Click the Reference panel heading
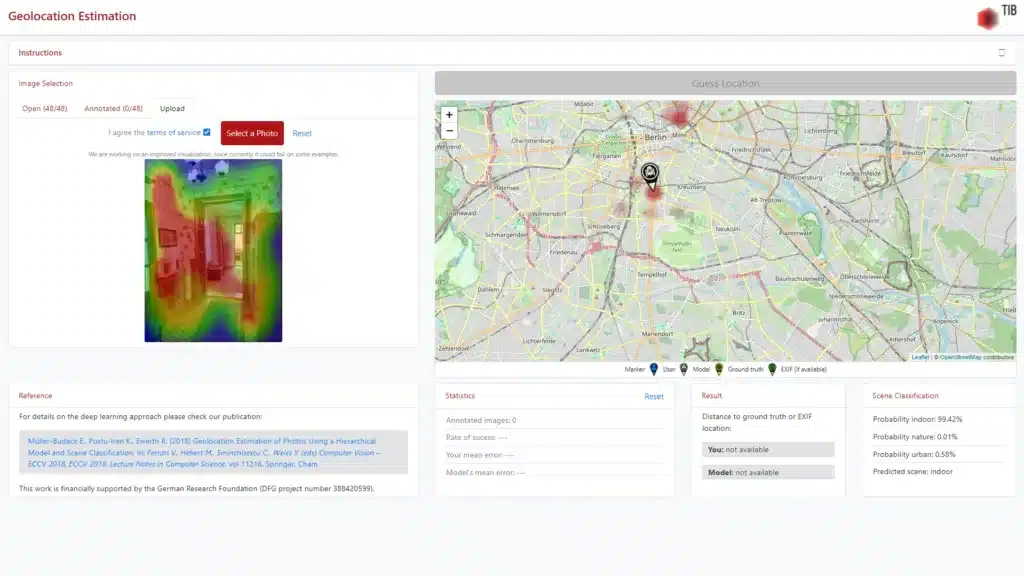The height and width of the screenshot is (576, 1024). pyautogui.click(x=35, y=396)
